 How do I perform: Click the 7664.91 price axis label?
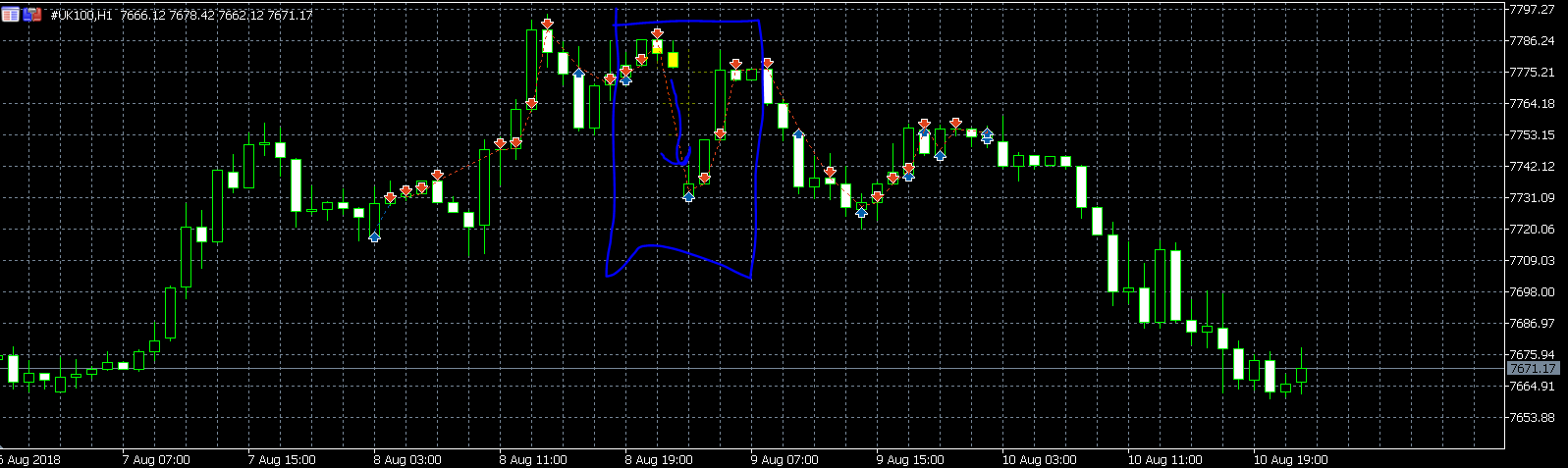tap(1534, 386)
